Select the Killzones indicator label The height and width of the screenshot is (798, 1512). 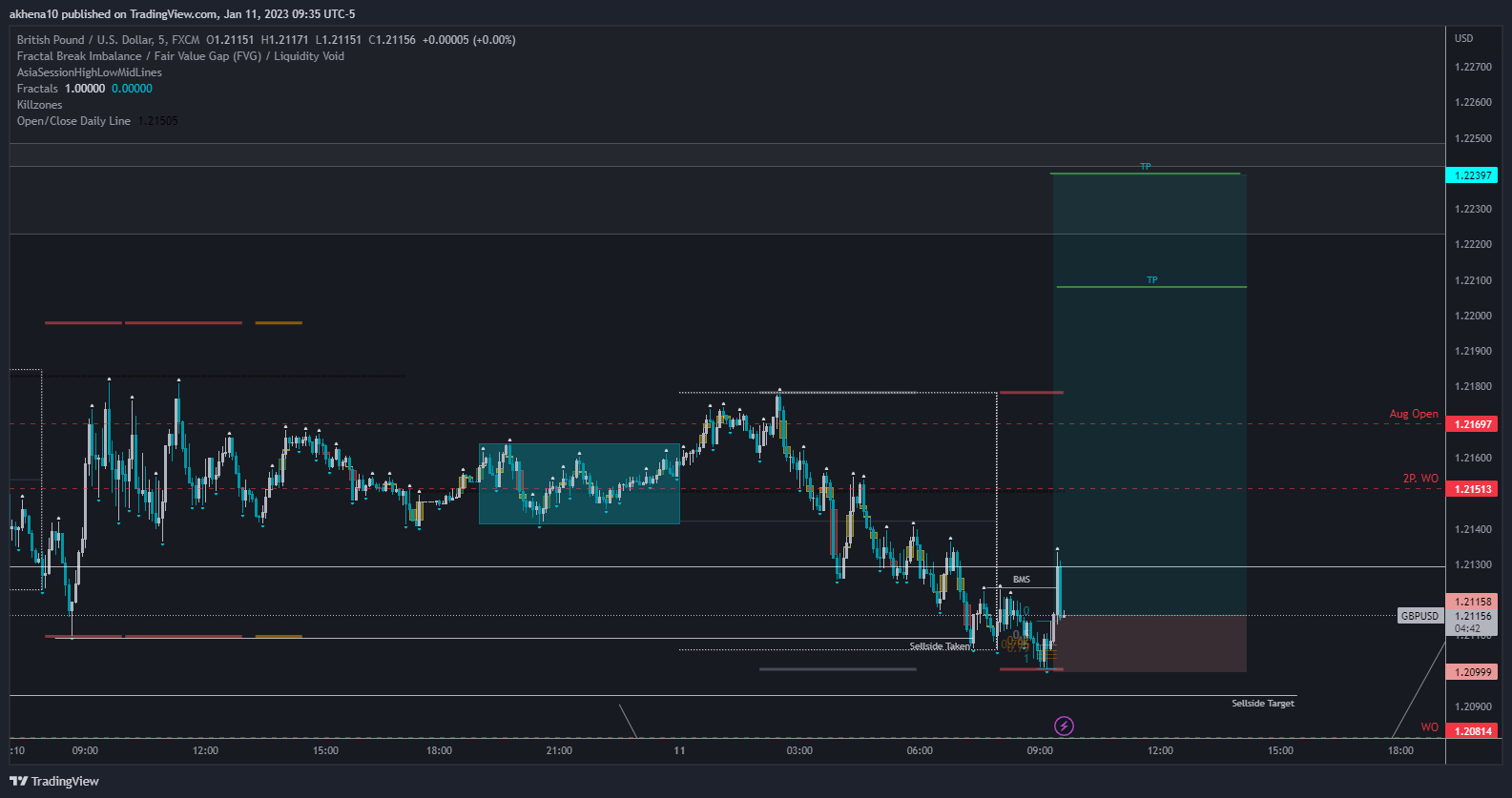[x=39, y=105]
